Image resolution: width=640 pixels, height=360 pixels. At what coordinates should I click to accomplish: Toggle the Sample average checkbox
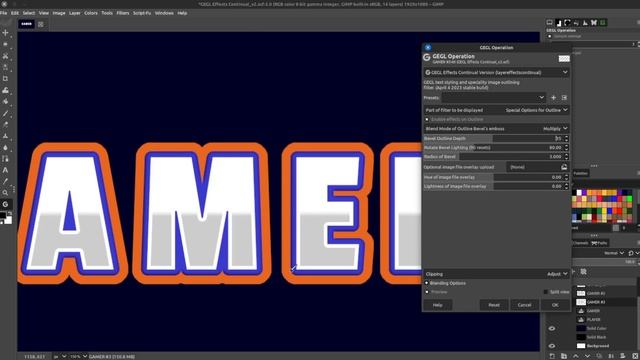coord(550,36)
